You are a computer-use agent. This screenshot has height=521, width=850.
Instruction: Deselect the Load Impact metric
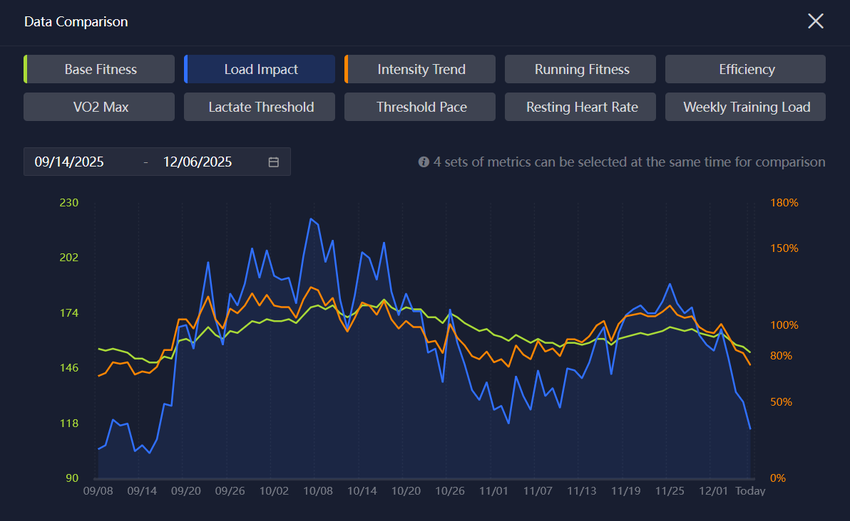[261, 69]
